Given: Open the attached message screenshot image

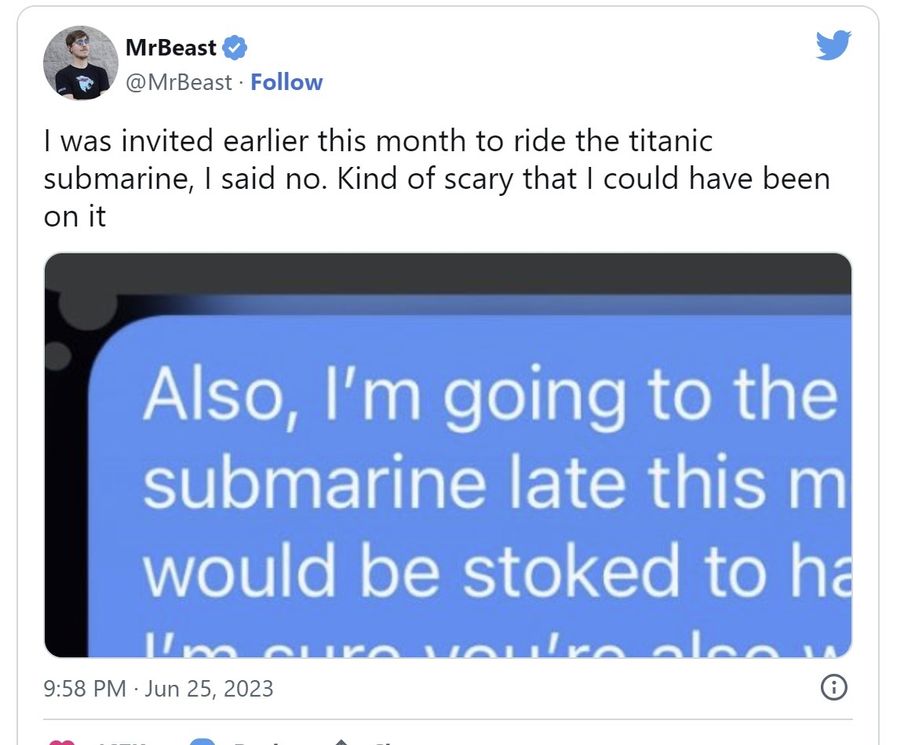Looking at the screenshot, I should click(448, 455).
